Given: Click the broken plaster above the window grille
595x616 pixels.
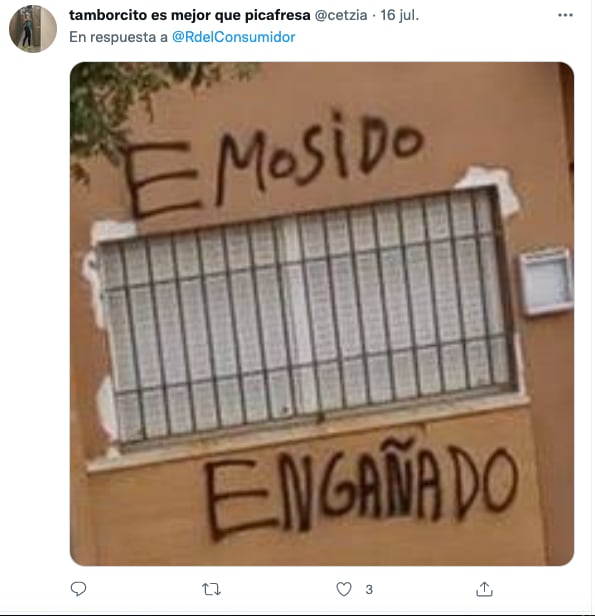Looking at the screenshot, I should click(488, 187).
